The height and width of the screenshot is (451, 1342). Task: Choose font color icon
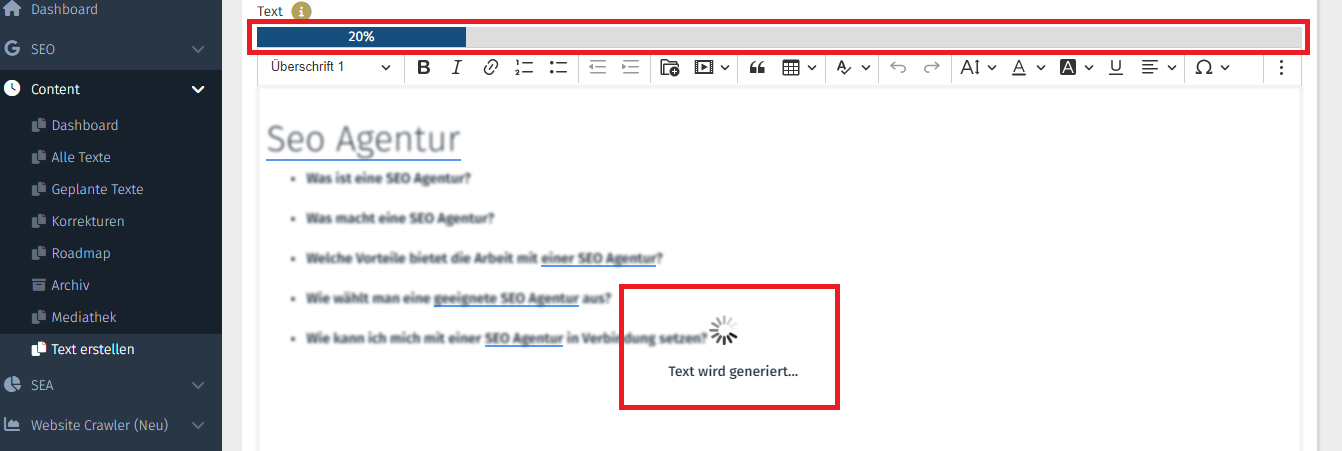coord(1018,67)
